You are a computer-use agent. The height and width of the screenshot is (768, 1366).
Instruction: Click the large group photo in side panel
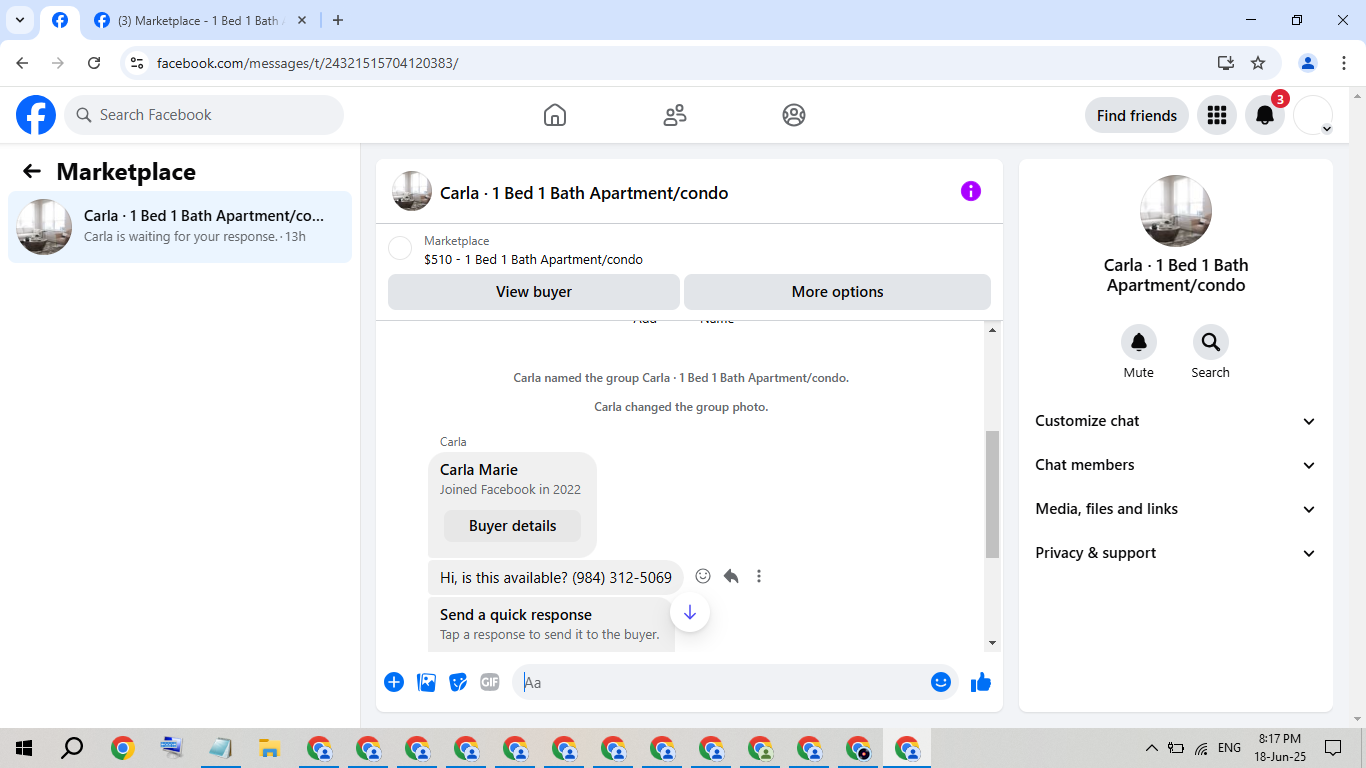[x=1176, y=211]
